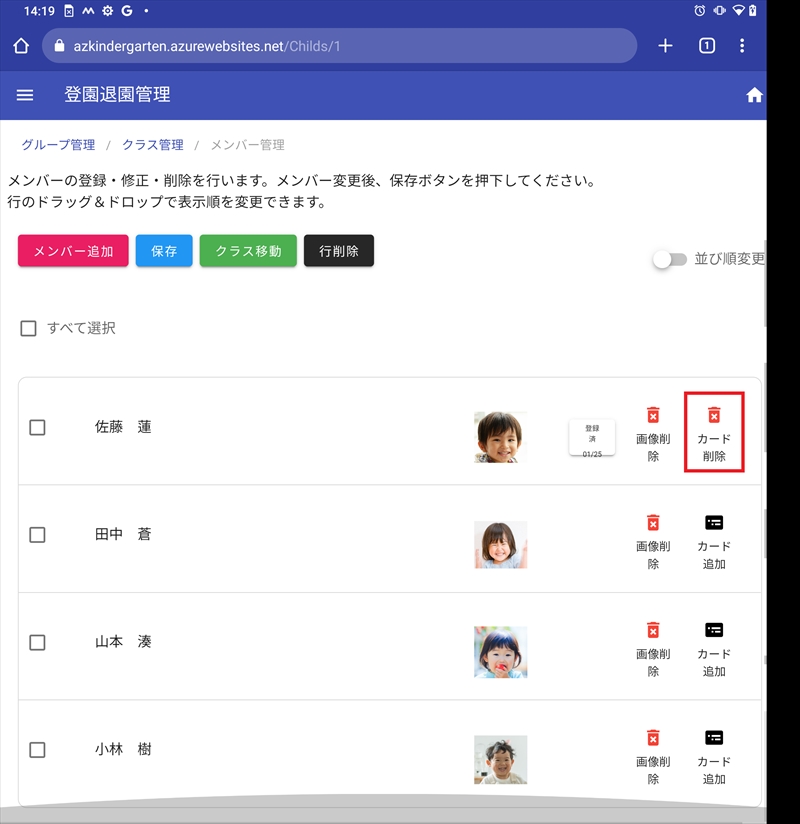800x824 pixels.
Task: Delete card for 佐藤 蓮
Action: [713, 433]
